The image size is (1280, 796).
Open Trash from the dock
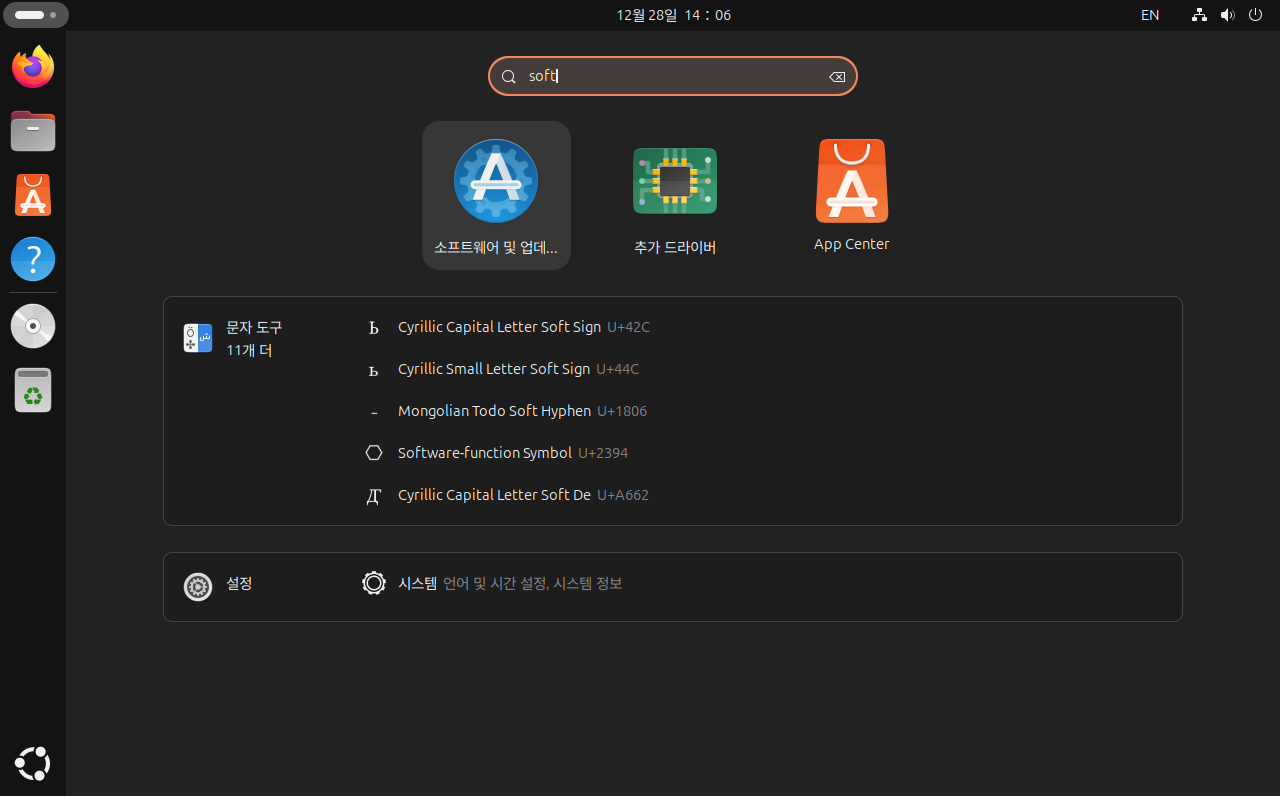tap(33, 390)
